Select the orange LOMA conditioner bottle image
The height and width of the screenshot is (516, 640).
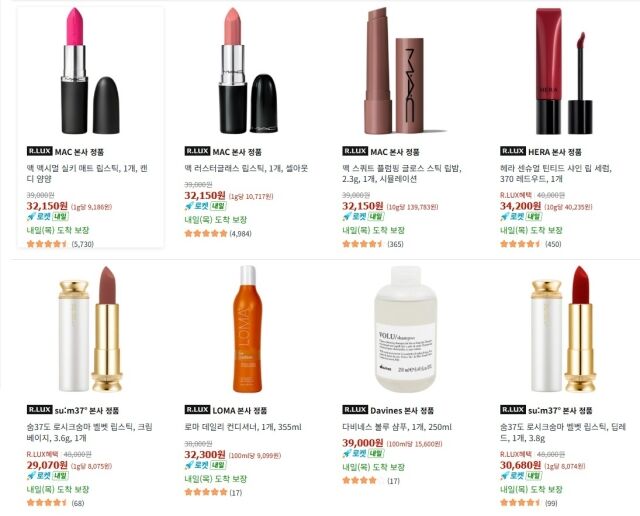coord(248,329)
